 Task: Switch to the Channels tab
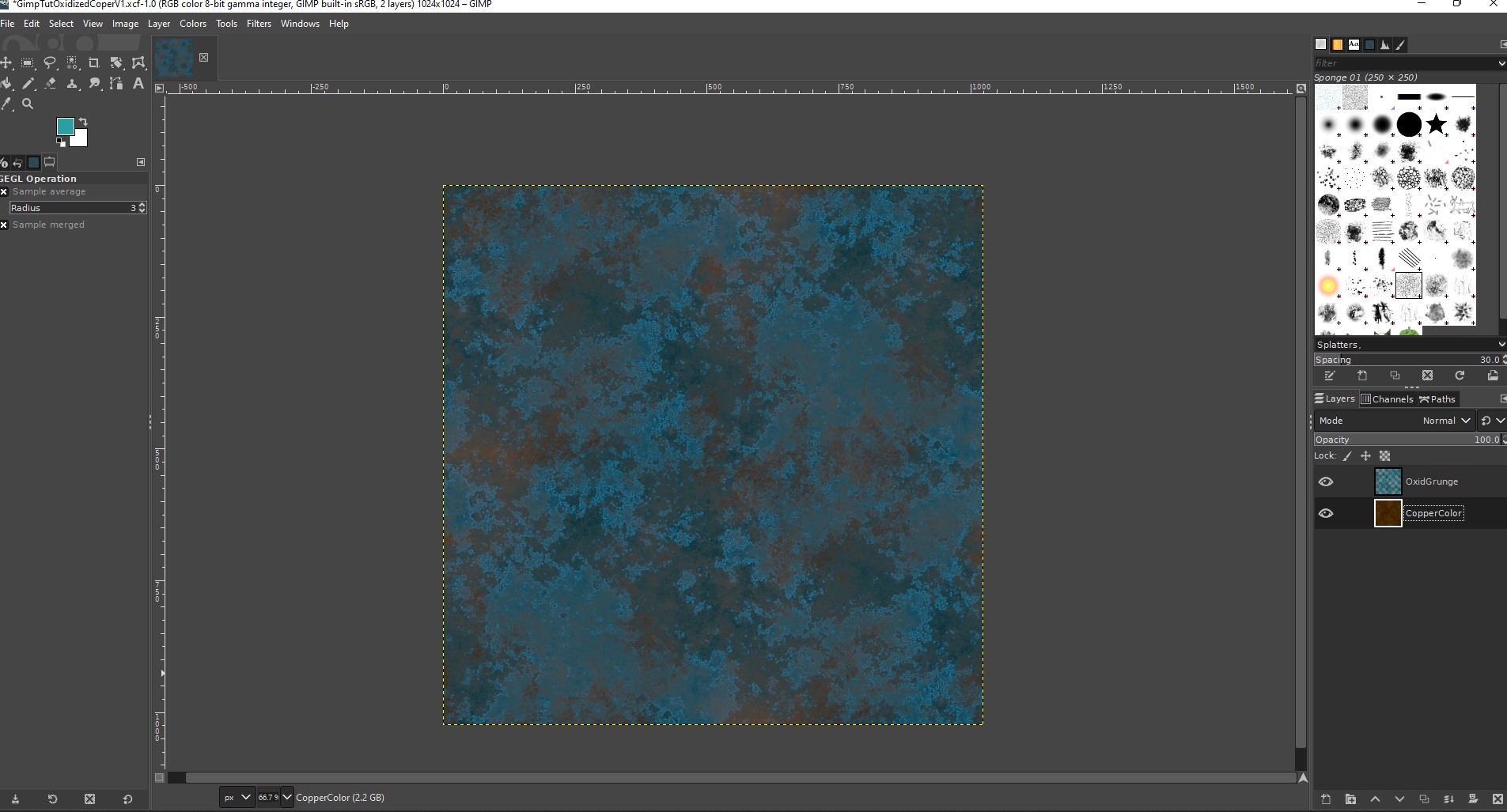(1387, 399)
